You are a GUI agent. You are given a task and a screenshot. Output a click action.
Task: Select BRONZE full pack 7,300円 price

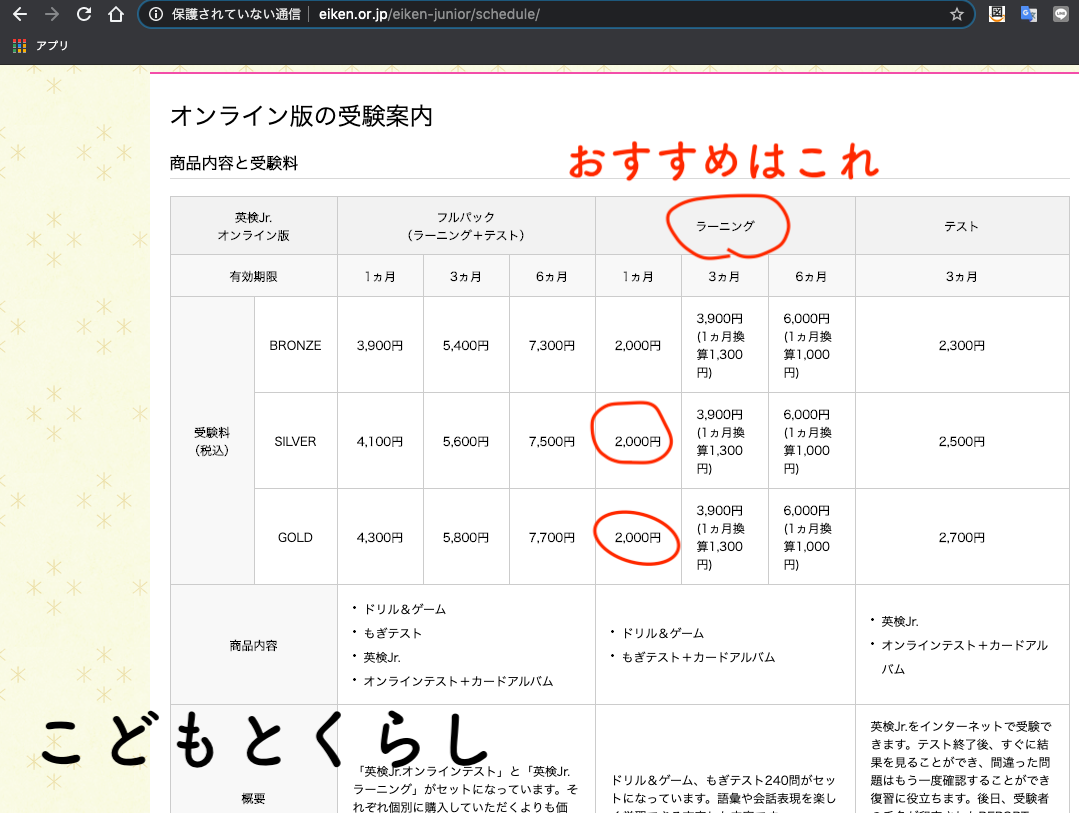pyautogui.click(x=552, y=346)
